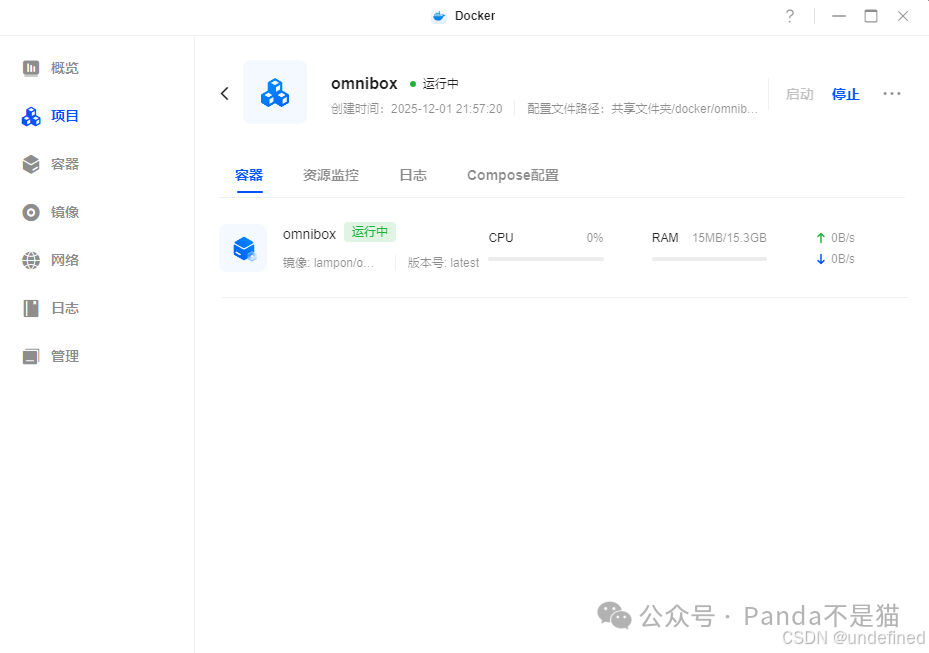
Task: Switch to the Compose配置 tab
Action: pos(512,175)
